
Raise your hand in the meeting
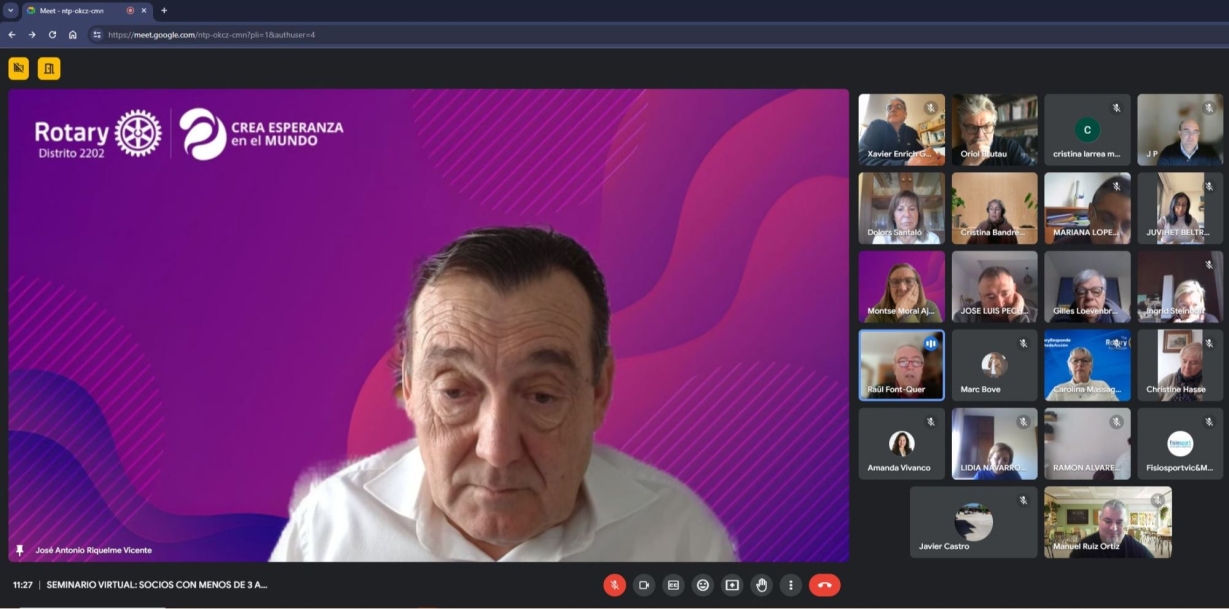tap(762, 585)
